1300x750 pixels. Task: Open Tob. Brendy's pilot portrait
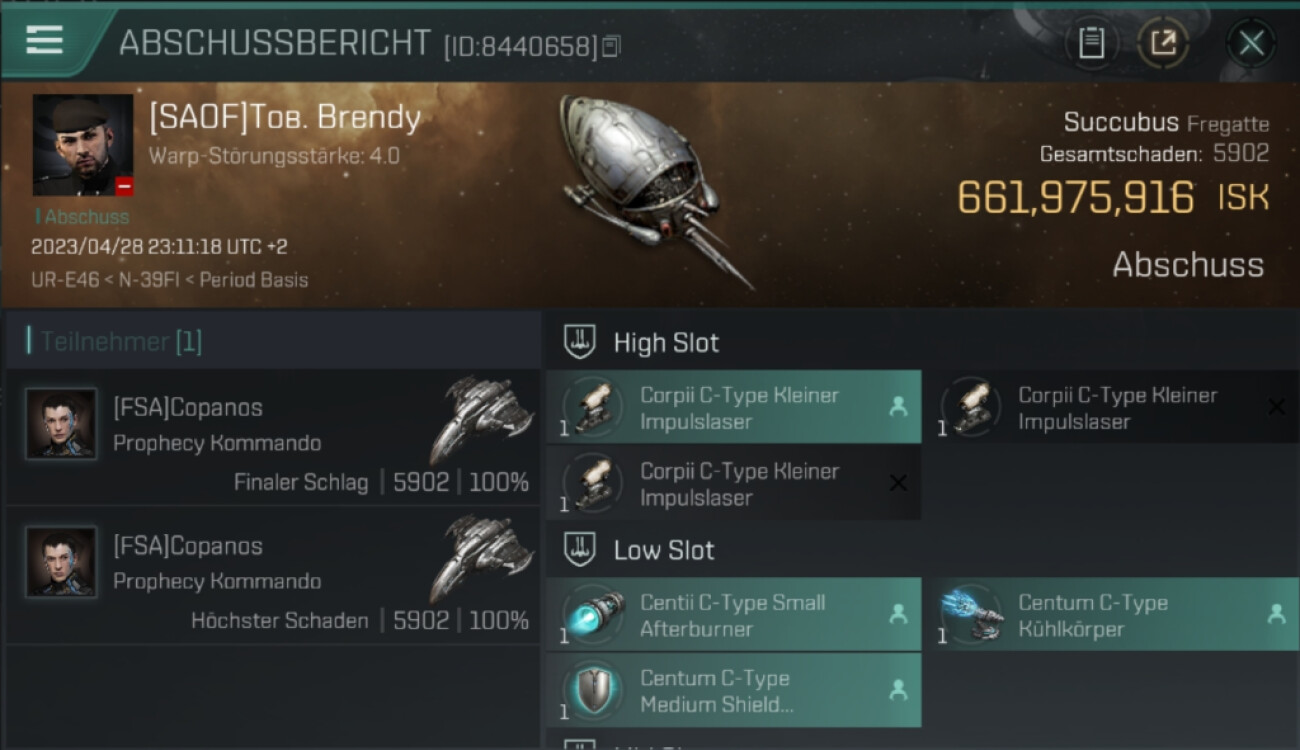(x=83, y=145)
